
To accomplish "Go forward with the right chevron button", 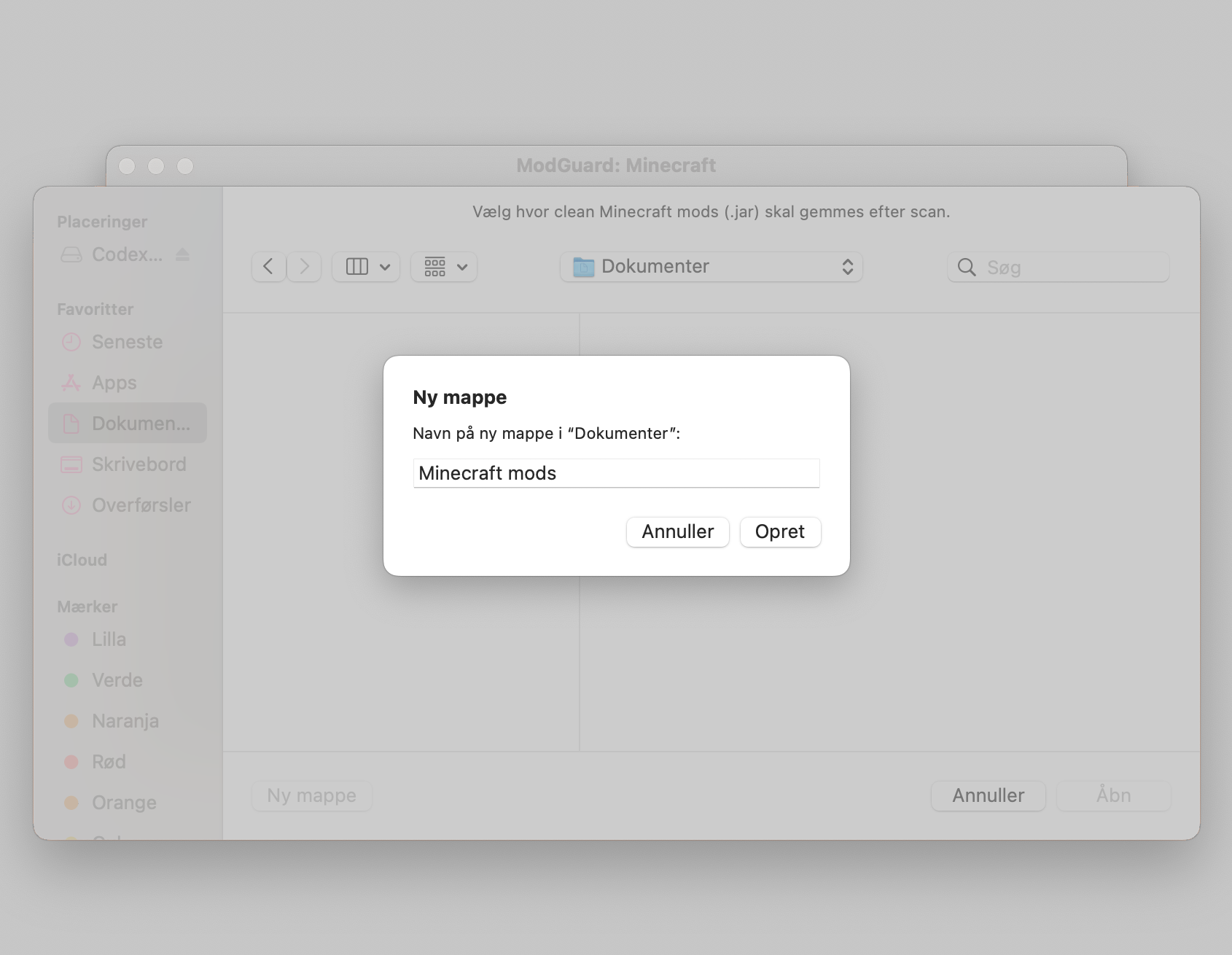I will [305, 267].
